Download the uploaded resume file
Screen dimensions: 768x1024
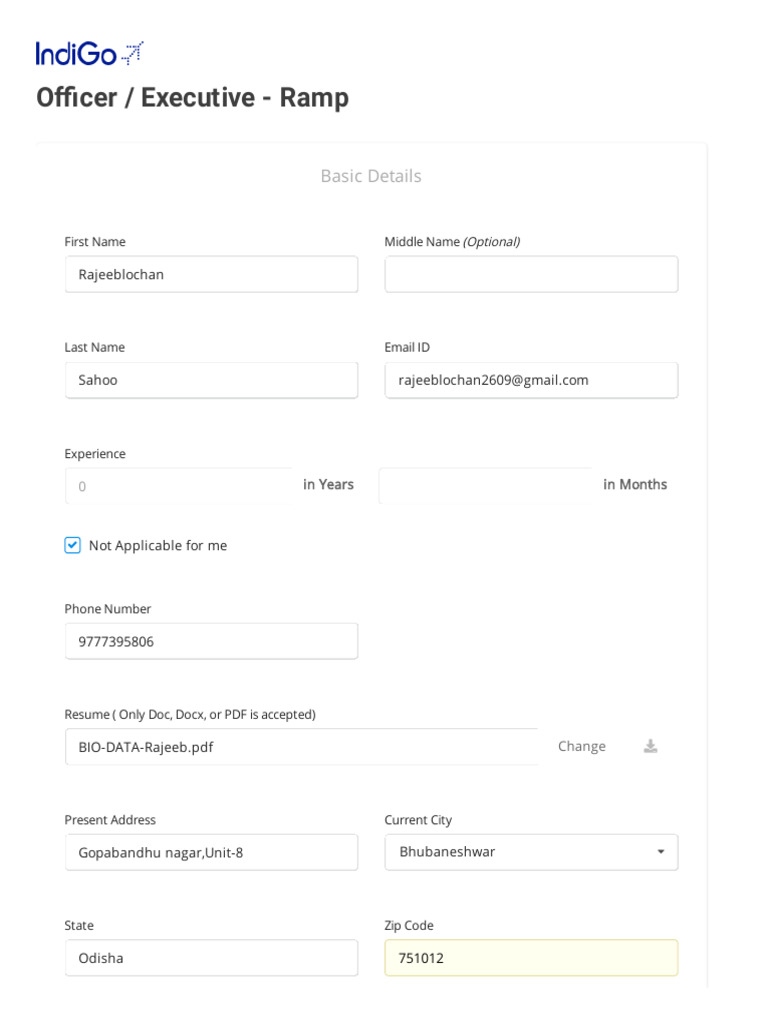click(x=650, y=746)
